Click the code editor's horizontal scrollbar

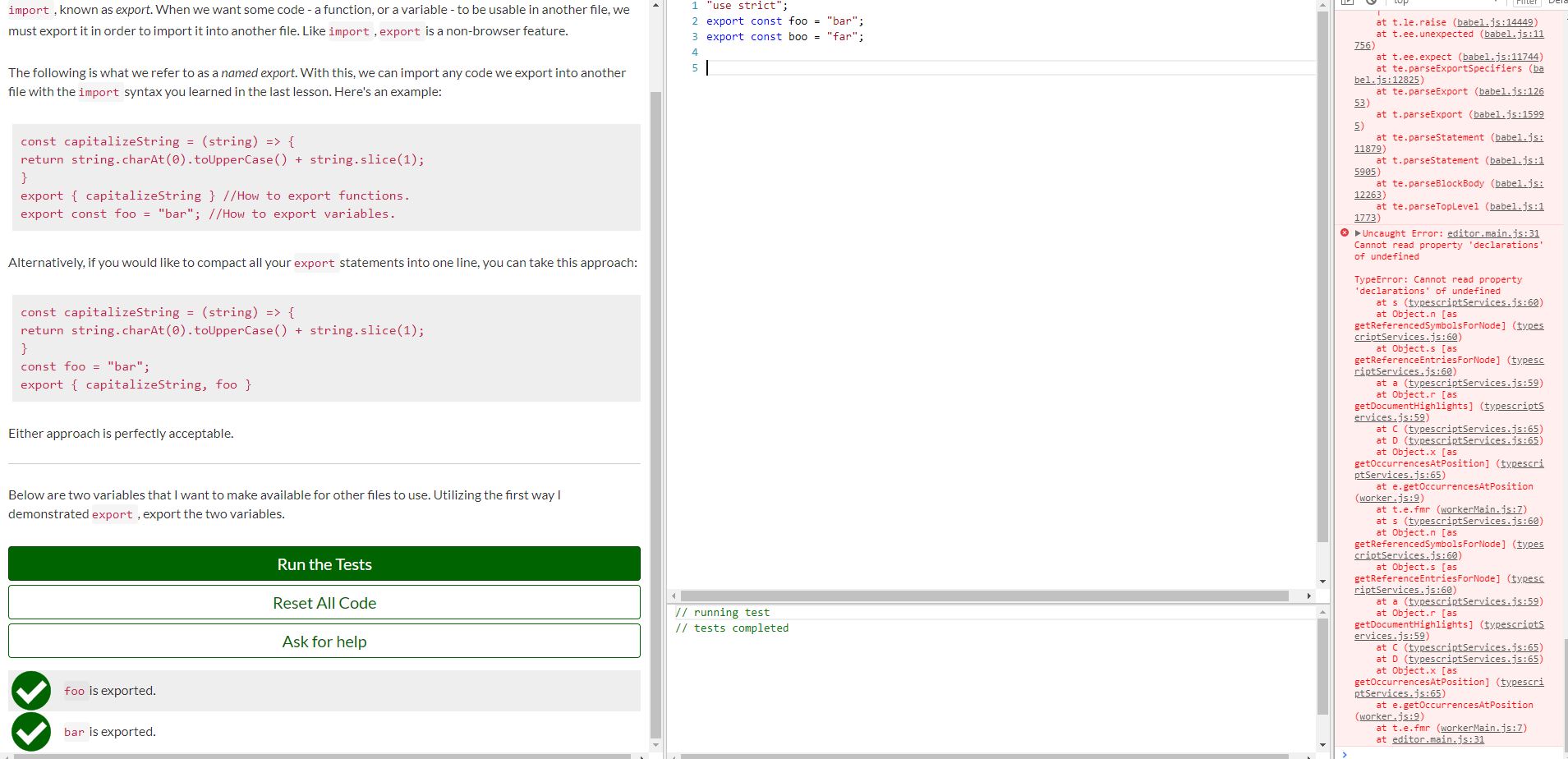tap(986, 596)
